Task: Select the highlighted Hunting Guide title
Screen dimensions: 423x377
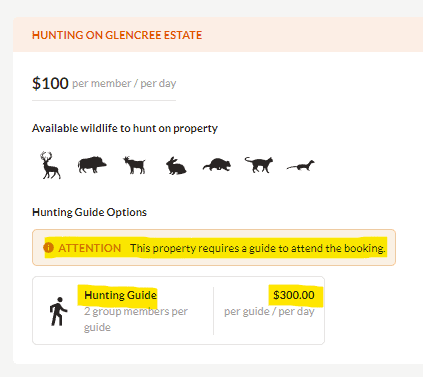Action: [120, 295]
